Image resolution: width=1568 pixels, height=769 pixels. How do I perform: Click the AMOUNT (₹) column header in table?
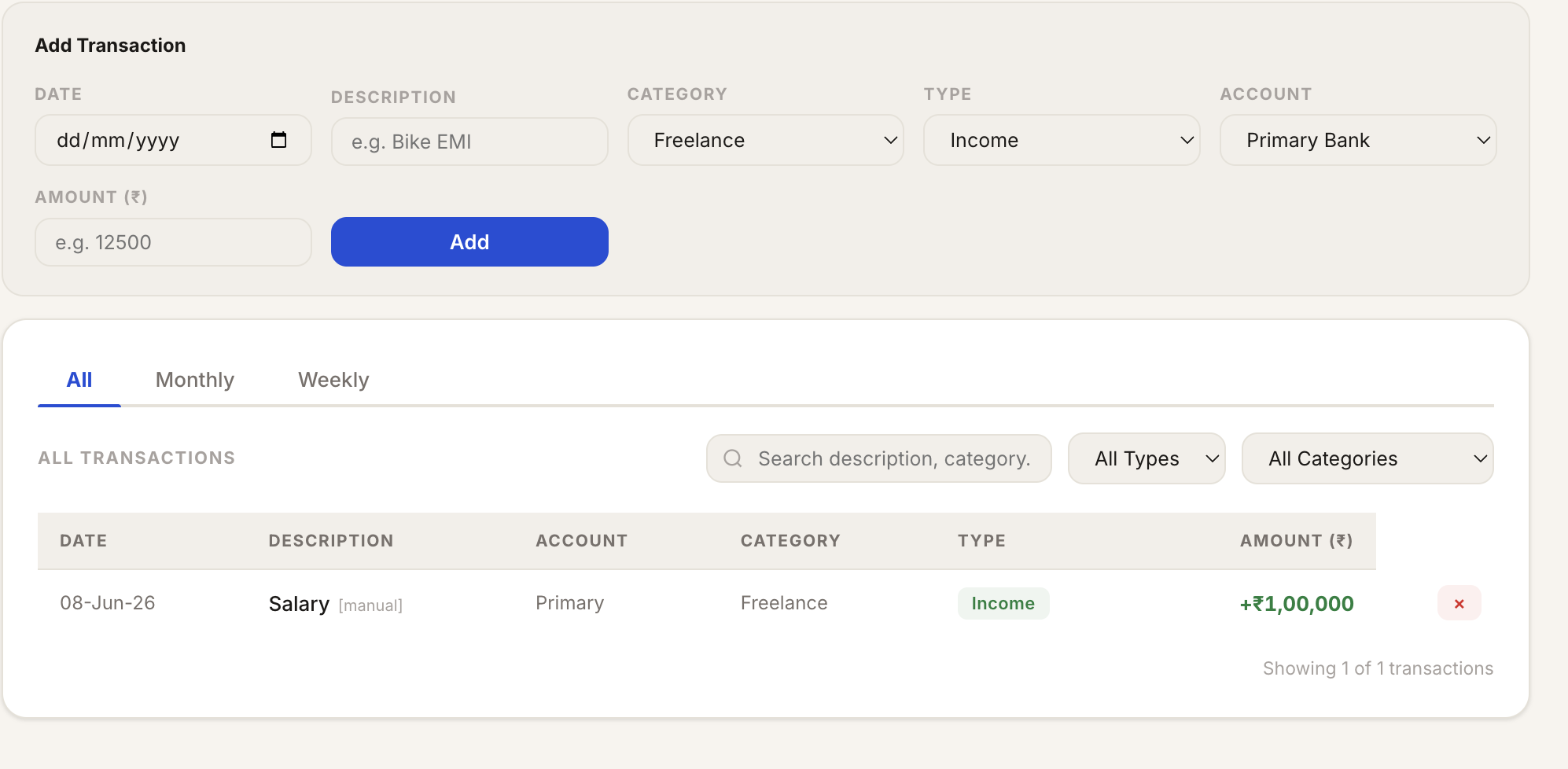click(x=1297, y=541)
